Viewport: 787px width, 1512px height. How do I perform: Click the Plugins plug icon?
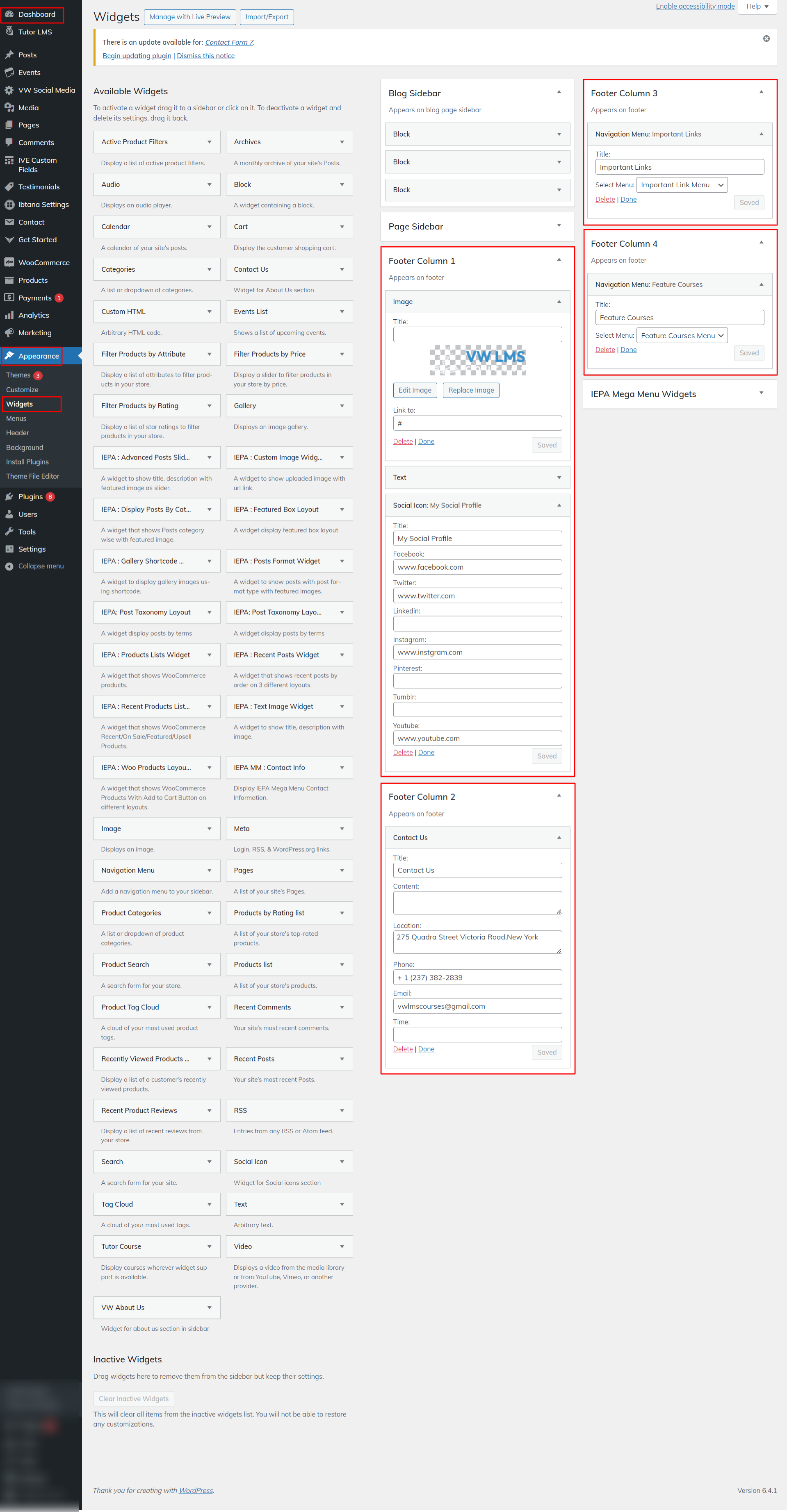click(9, 497)
